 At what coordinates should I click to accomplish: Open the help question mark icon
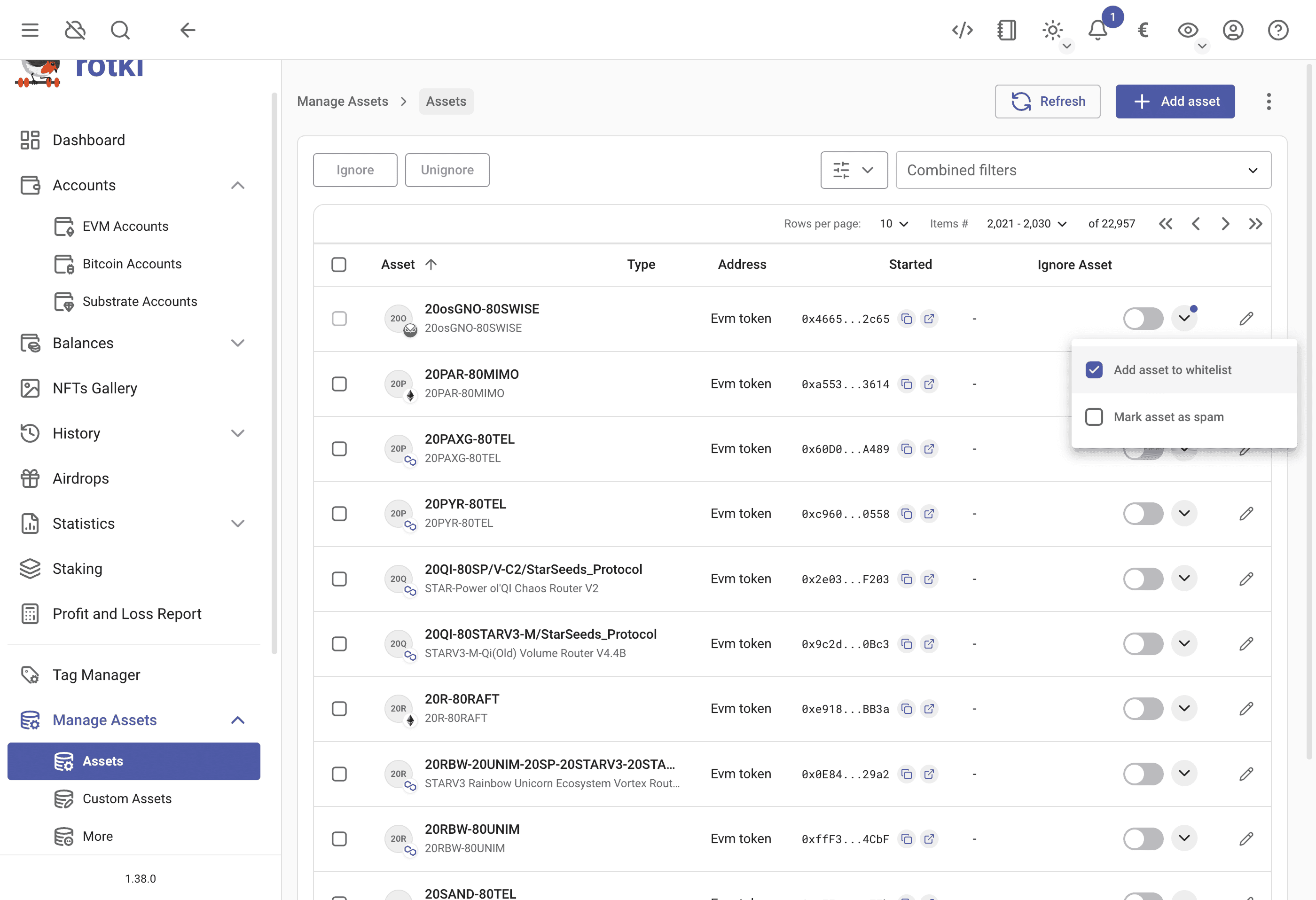coord(1278,30)
